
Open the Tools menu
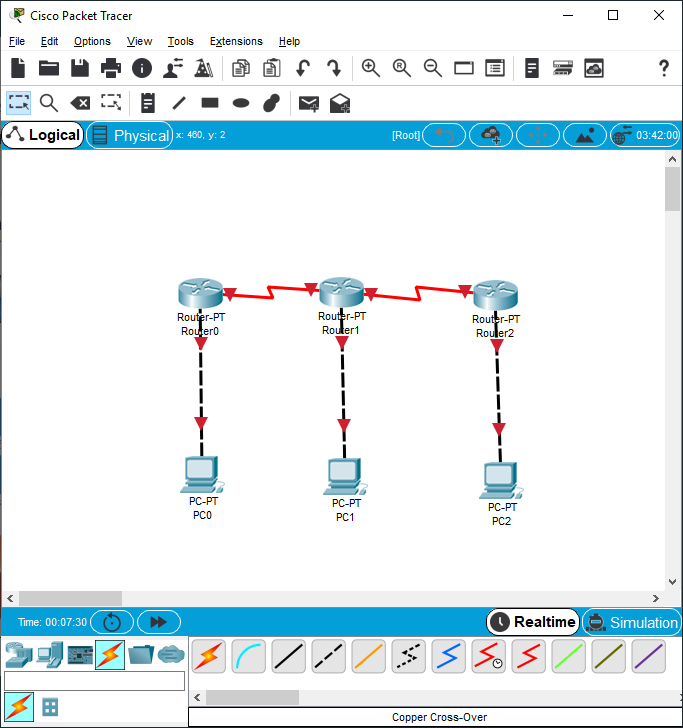coord(181,41)
